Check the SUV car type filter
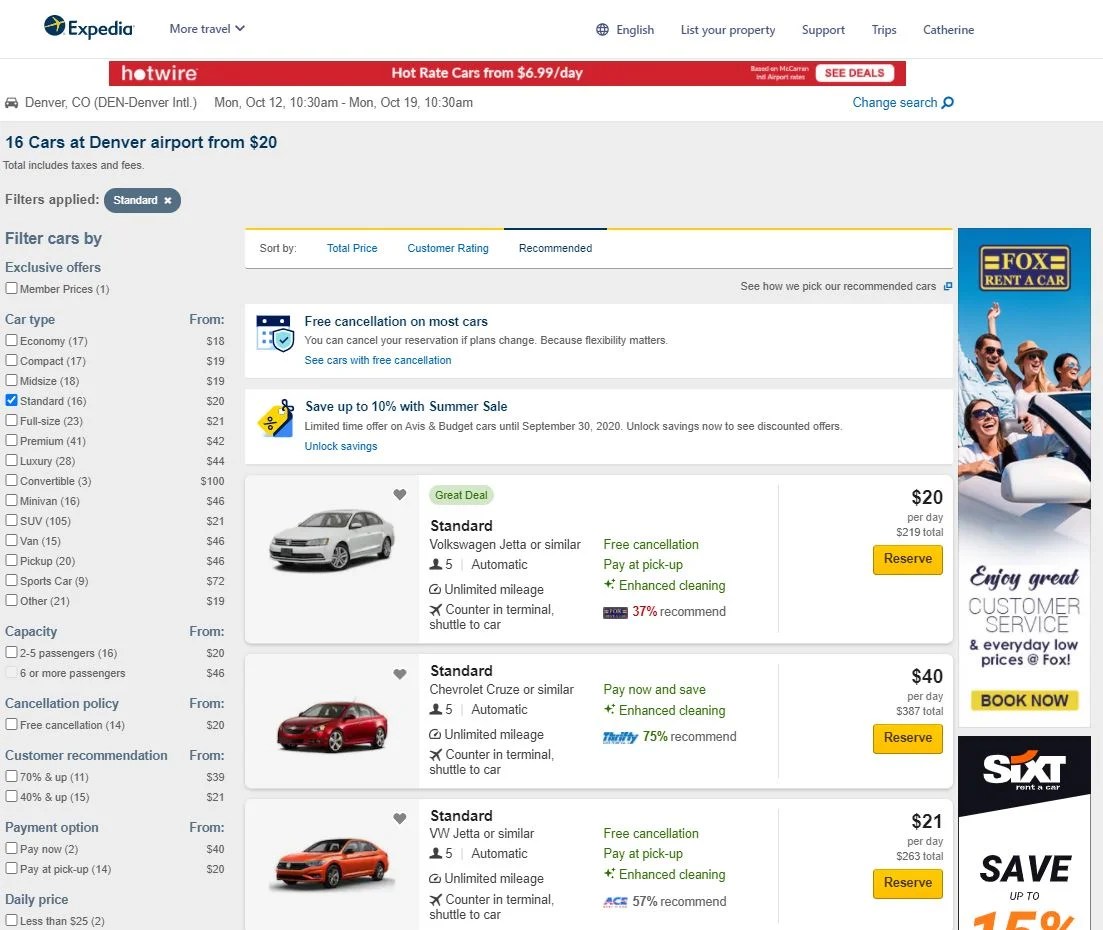 point(10,521)
